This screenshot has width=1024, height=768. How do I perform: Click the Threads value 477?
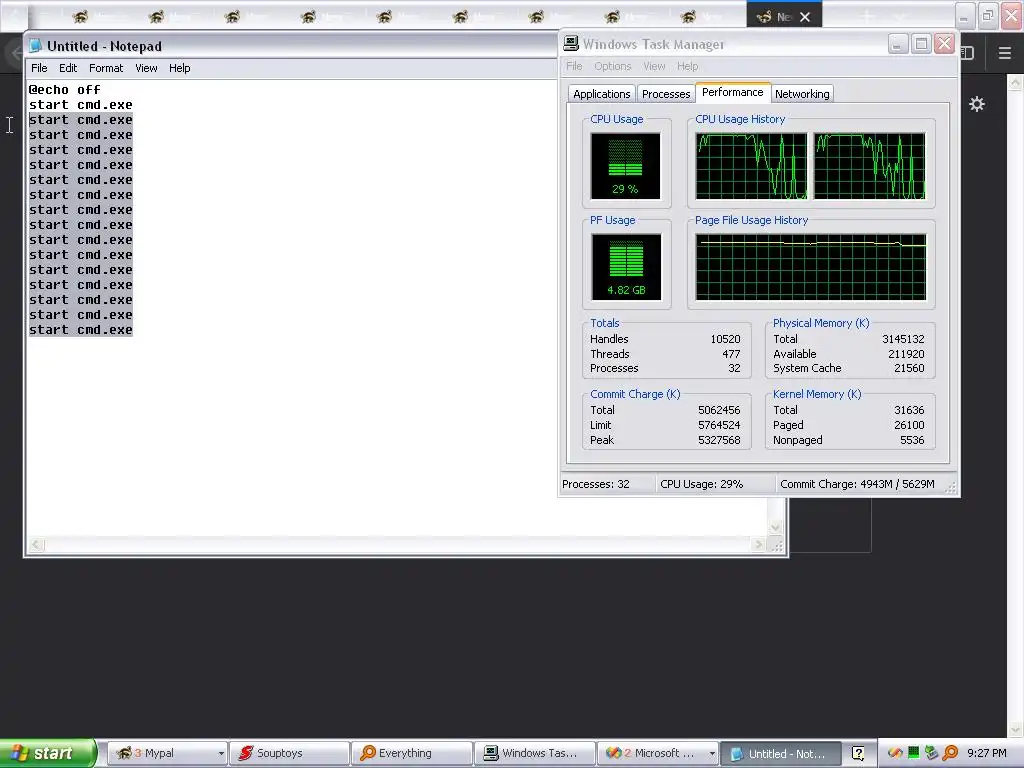tap(731, 354)
